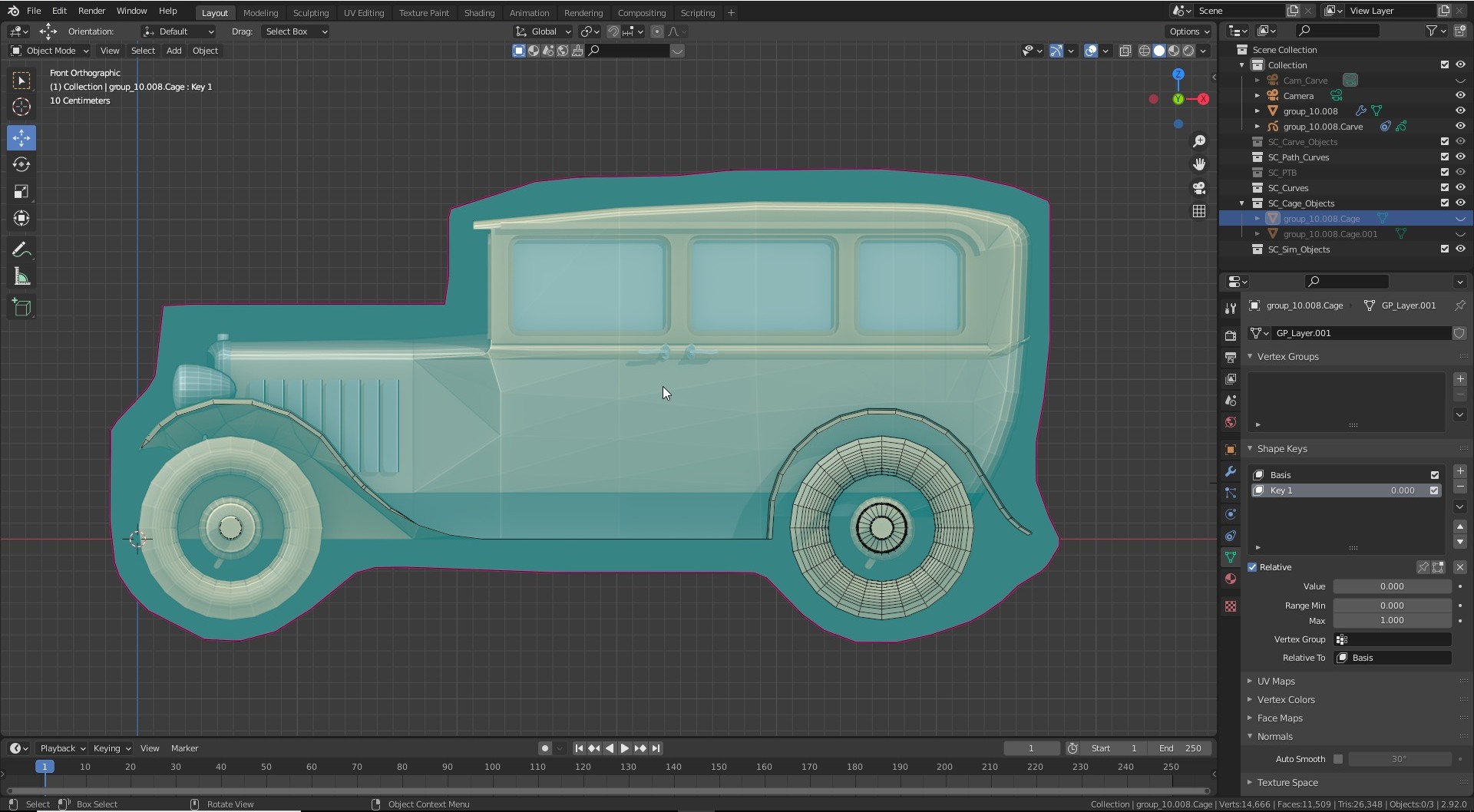Select the Move tool
The width and height of the screenshot is (1474, 812).
point(21,138)
